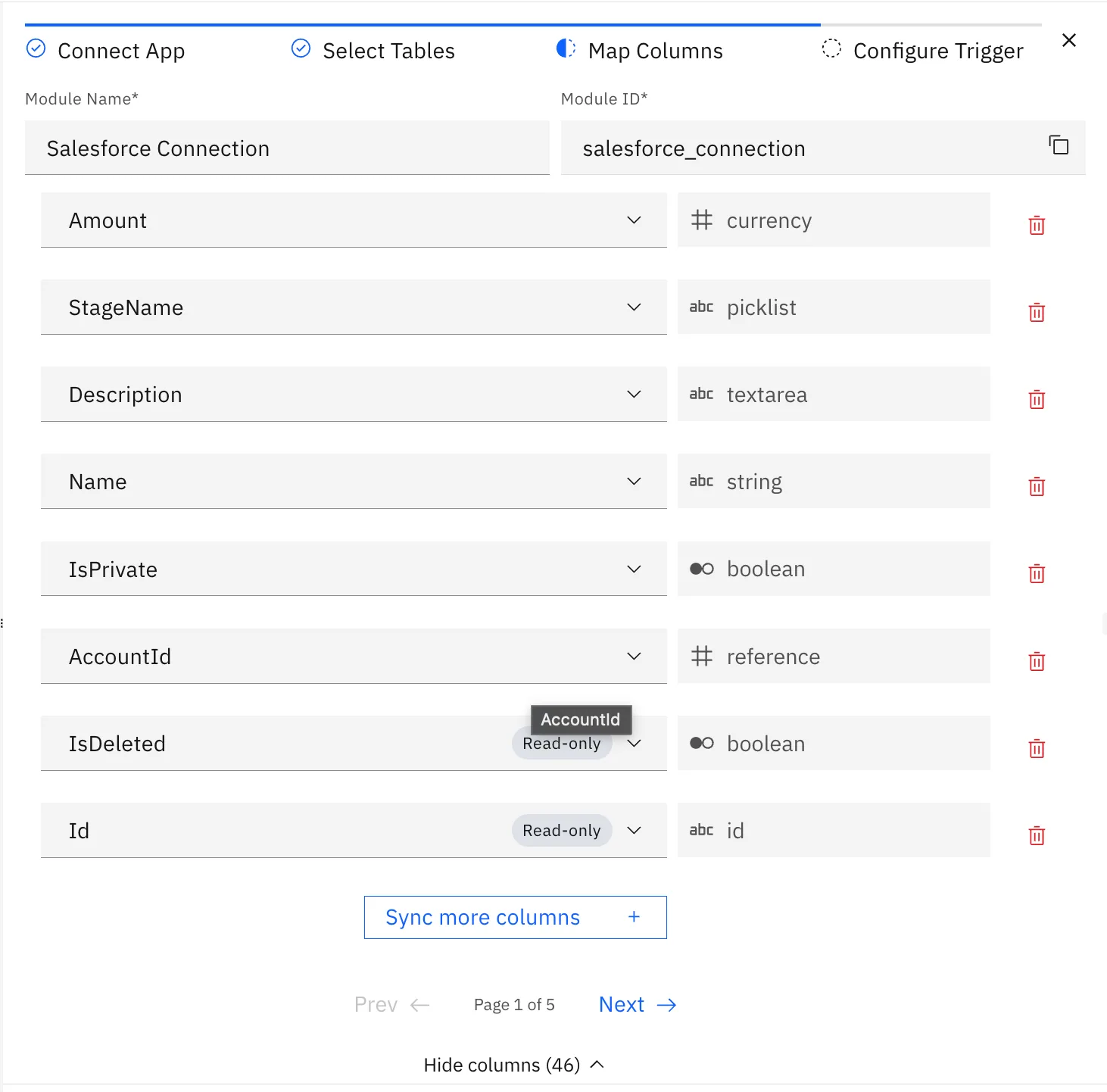Open the IsPrivate column dropdown

[635, 569]
